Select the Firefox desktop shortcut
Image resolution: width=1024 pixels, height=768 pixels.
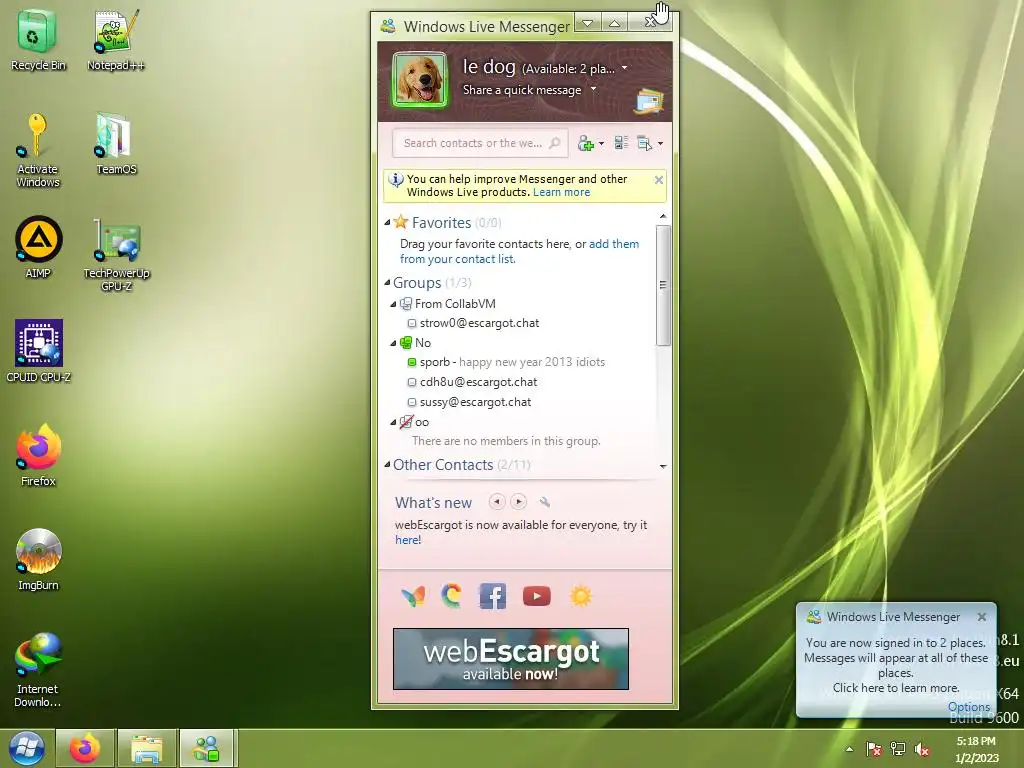pos(38,455)
